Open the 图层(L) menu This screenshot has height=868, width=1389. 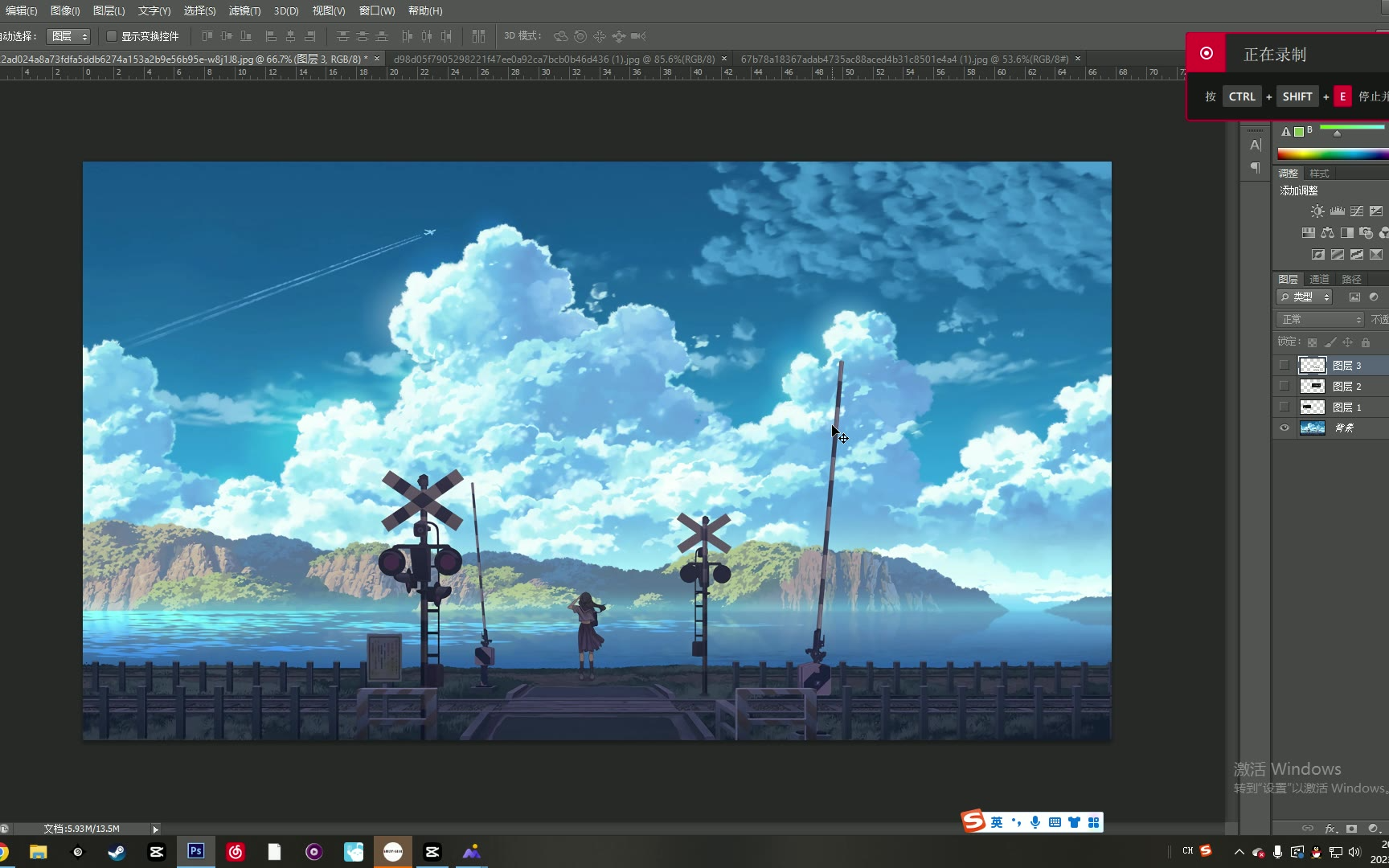click(x=109, y=10)
